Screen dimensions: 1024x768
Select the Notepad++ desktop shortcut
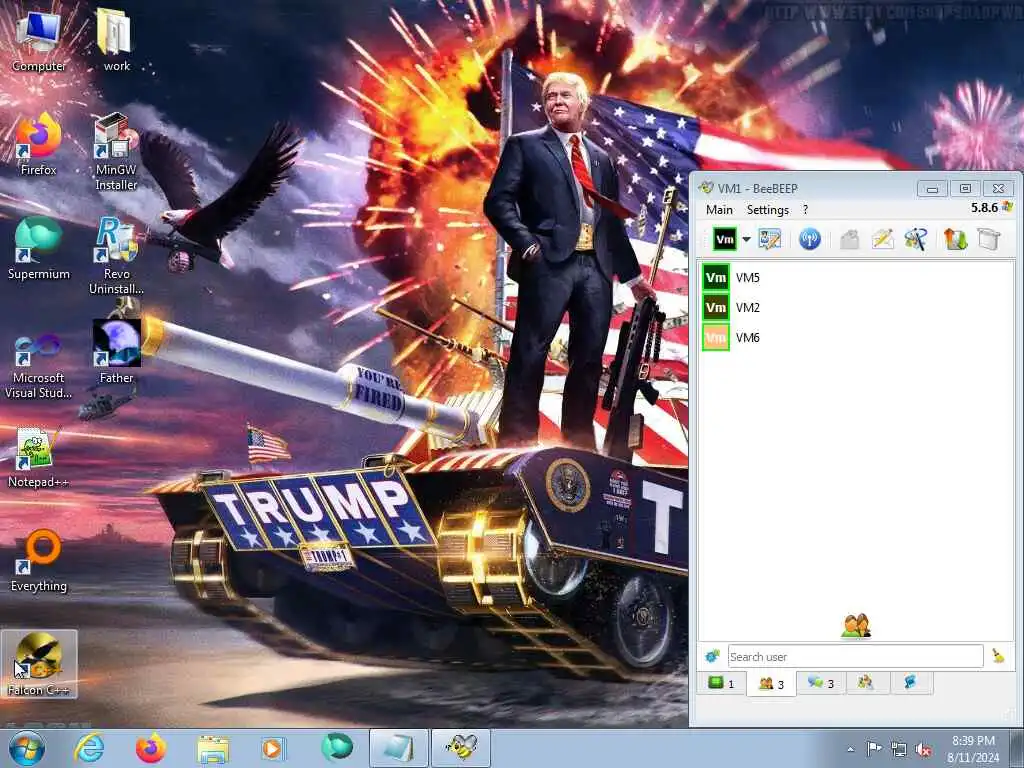click(x=39, y=456)
